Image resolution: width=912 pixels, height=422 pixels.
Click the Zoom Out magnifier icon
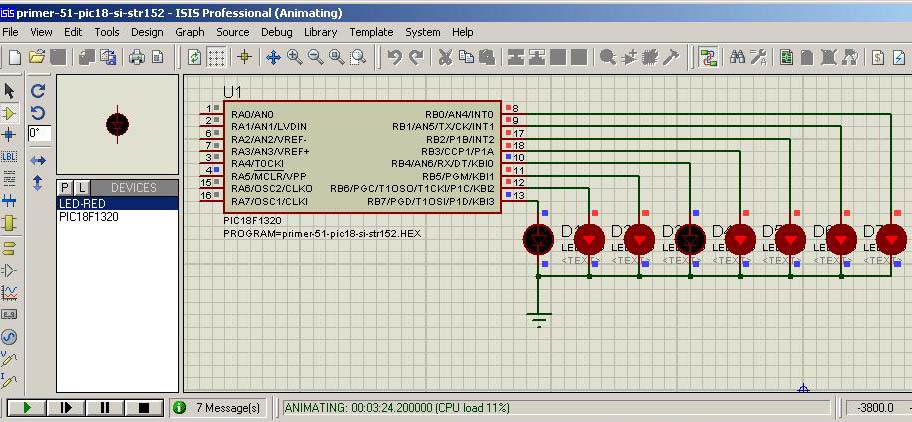pos(315,57)
